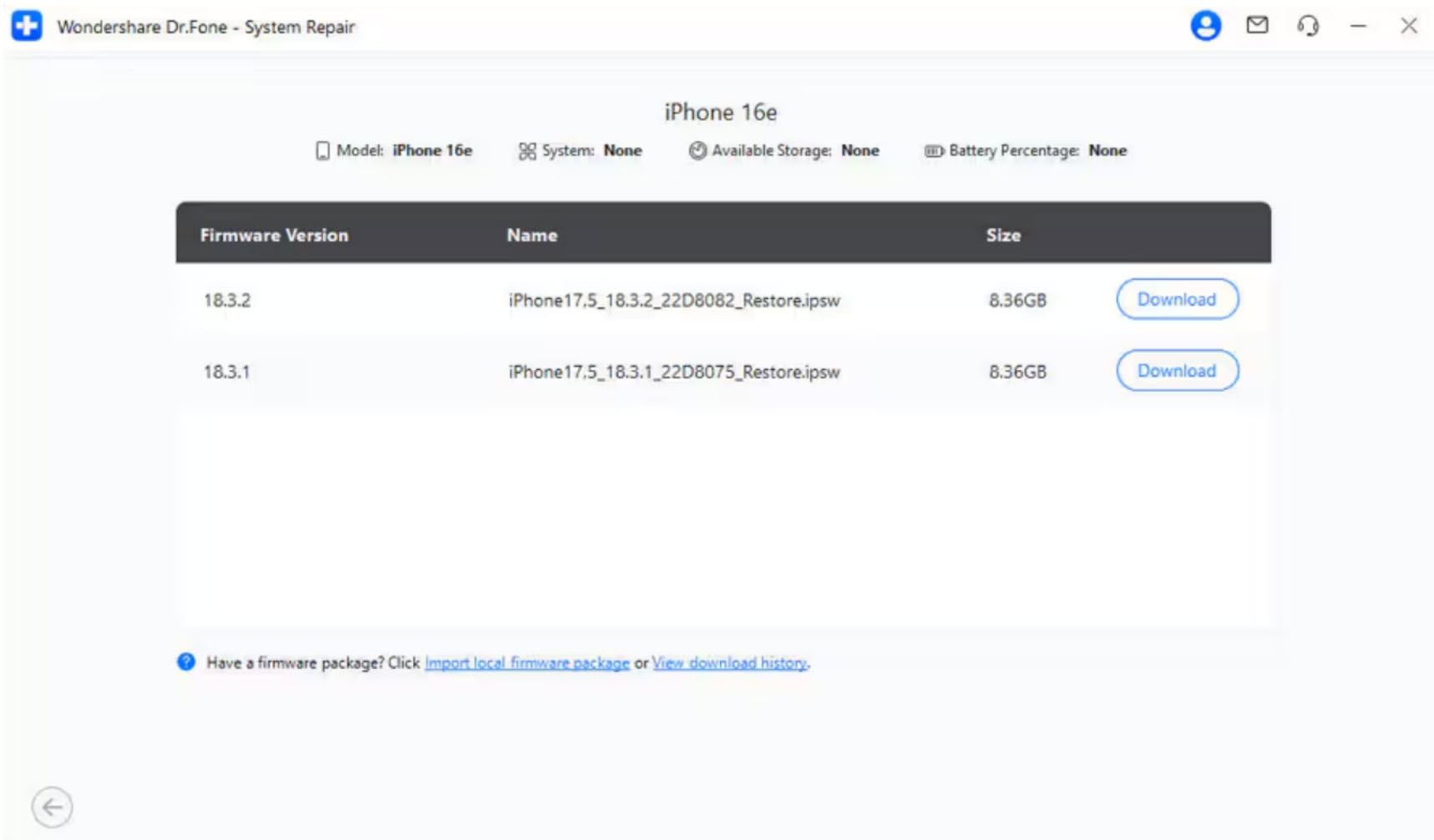Click the headset support icon
Image resolution: width=1434 pixels, height=840 pixels.
point(1307,26)
